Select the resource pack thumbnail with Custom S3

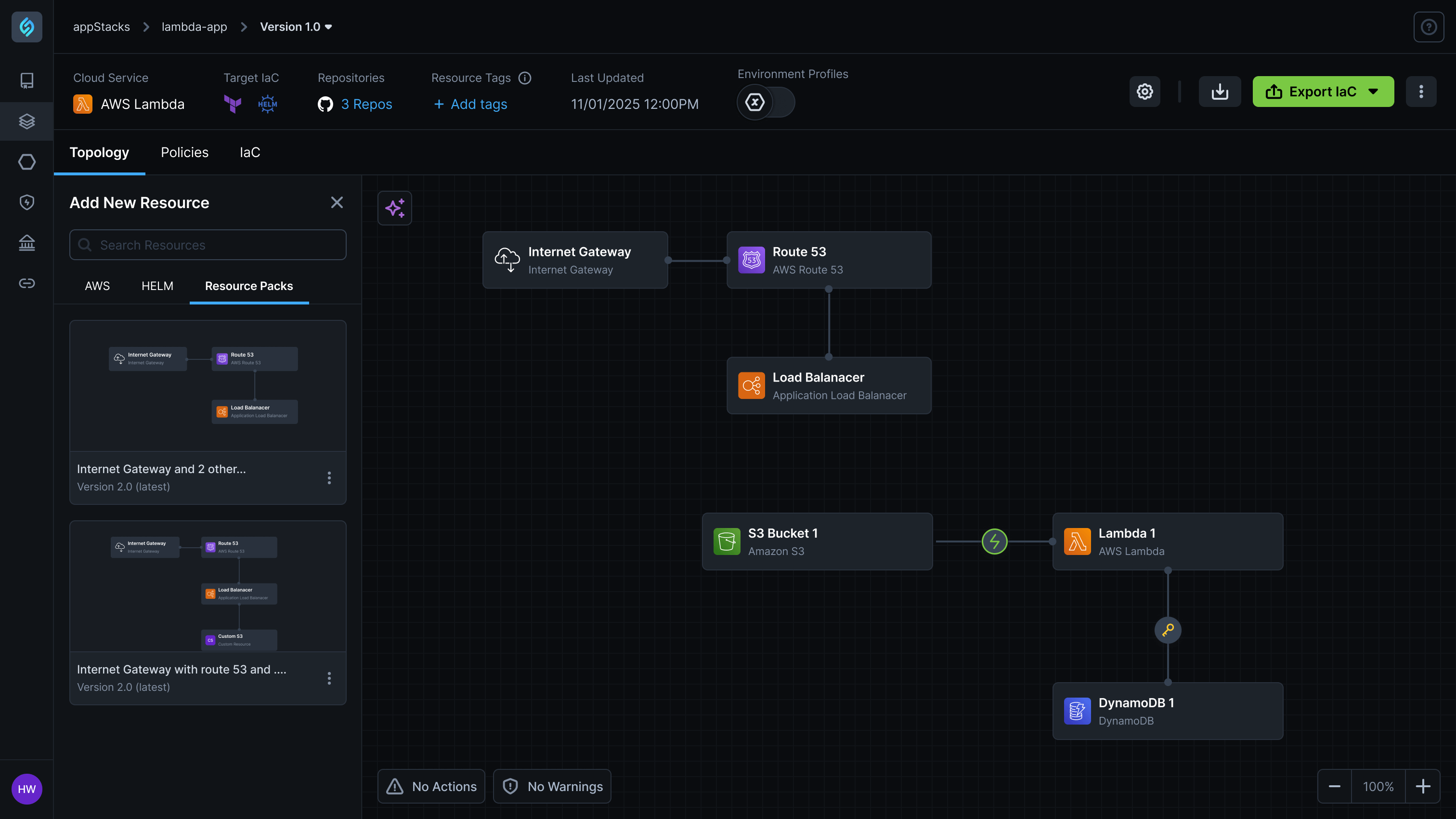pyautogui.click(x=208, y=586)
